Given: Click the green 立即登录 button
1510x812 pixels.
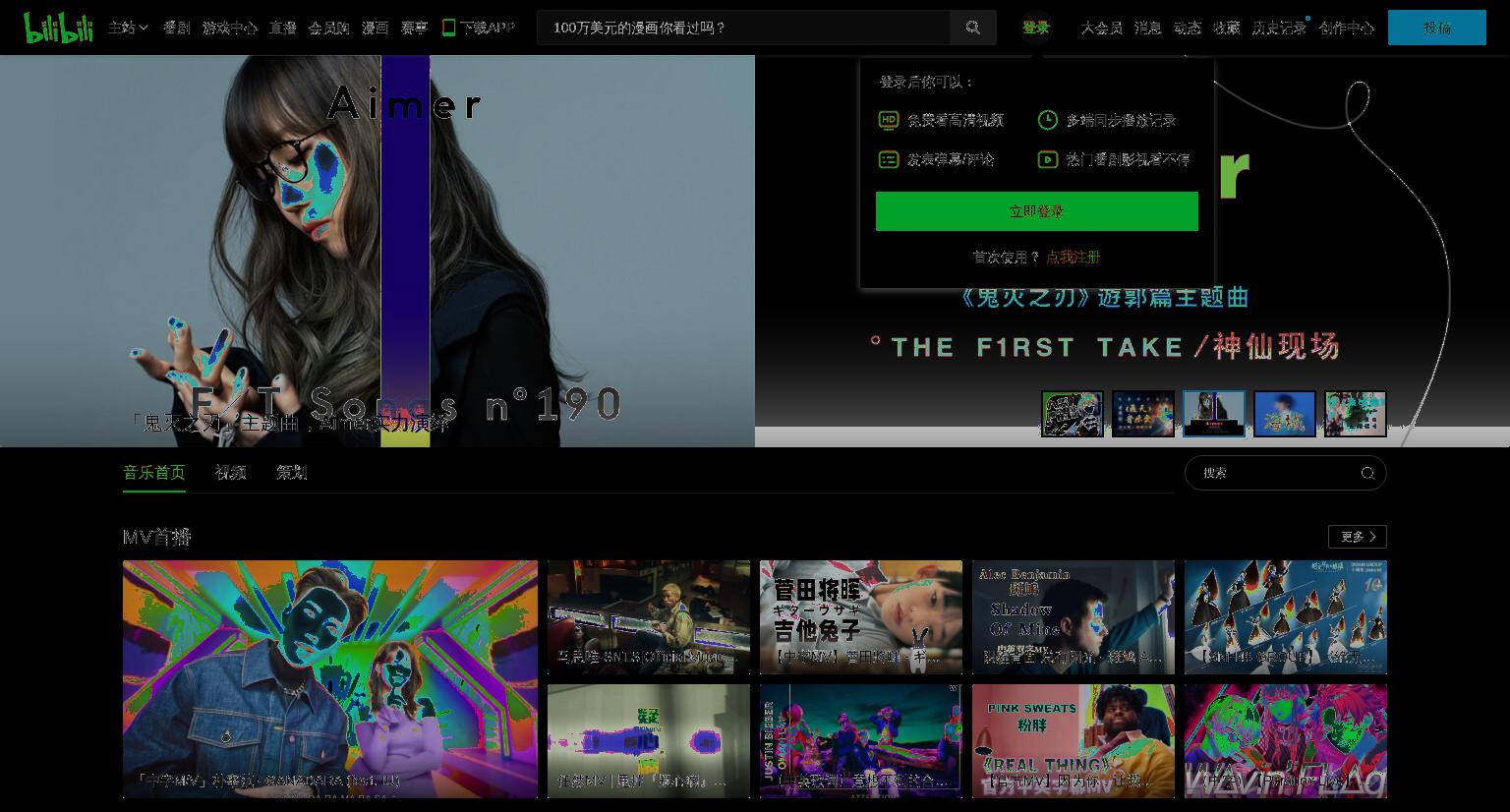Looking at the screenshot, I should click(x=1036, y=211).
